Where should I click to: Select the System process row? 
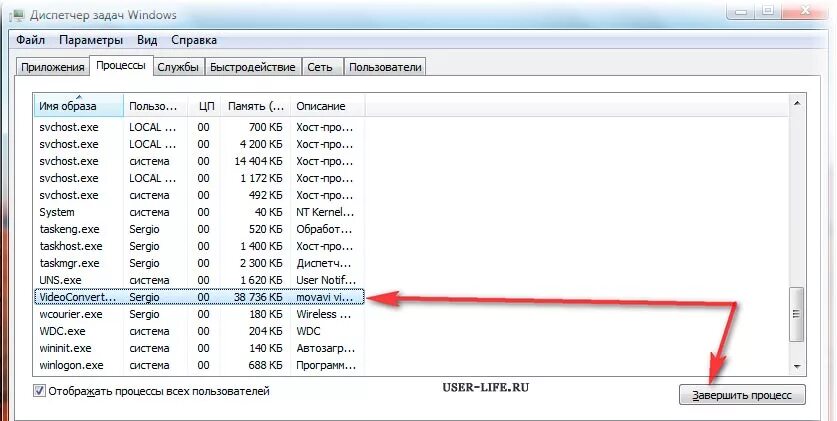coord(199,212)
